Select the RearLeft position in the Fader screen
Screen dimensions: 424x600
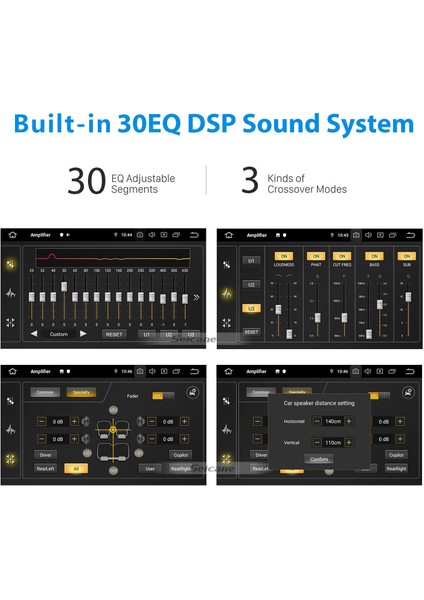coord(46,468)
